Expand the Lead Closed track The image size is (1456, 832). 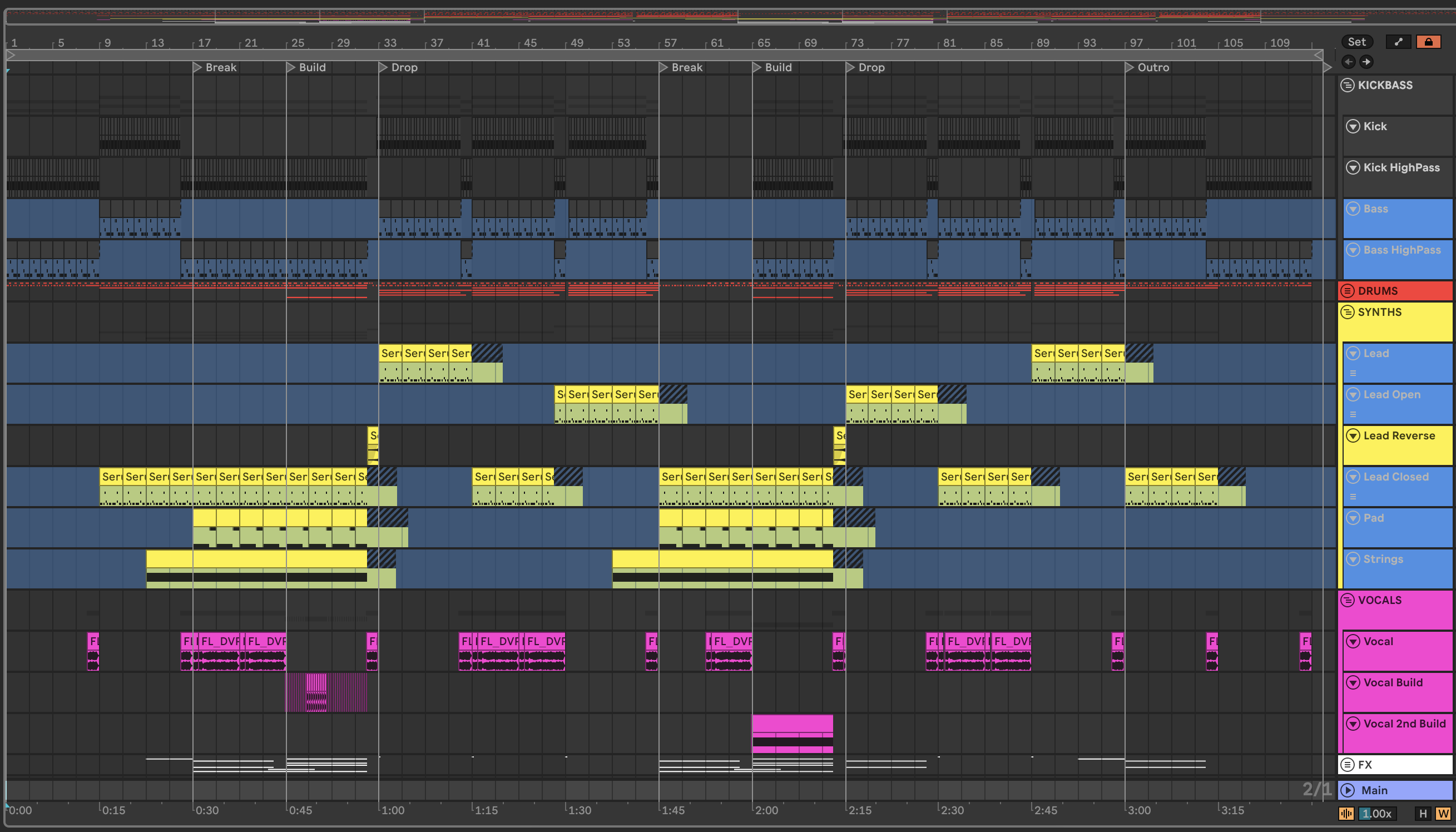(x=1353, y=477)
